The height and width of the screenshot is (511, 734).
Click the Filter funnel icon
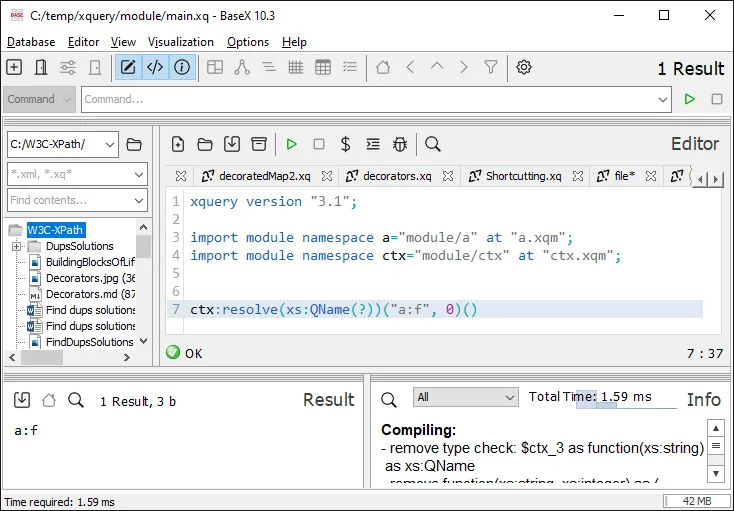pyautogui.click(x=491, y=67)
